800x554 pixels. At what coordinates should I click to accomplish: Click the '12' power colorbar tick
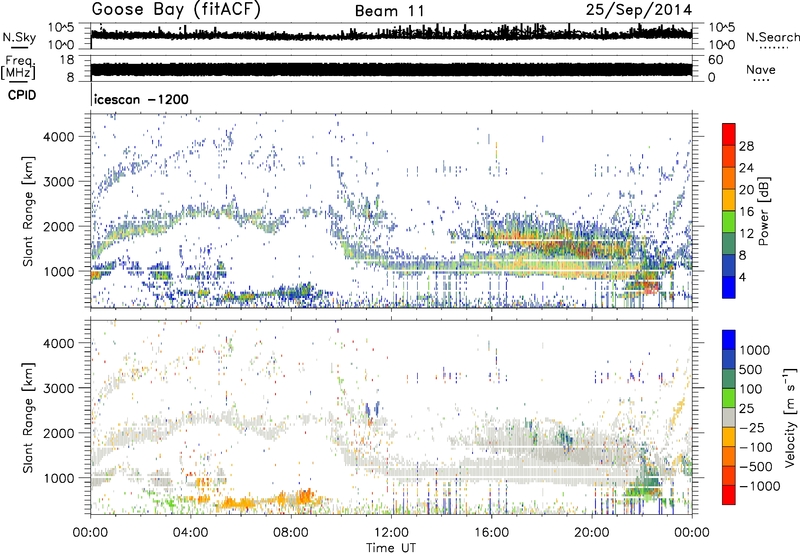point(746,234)
